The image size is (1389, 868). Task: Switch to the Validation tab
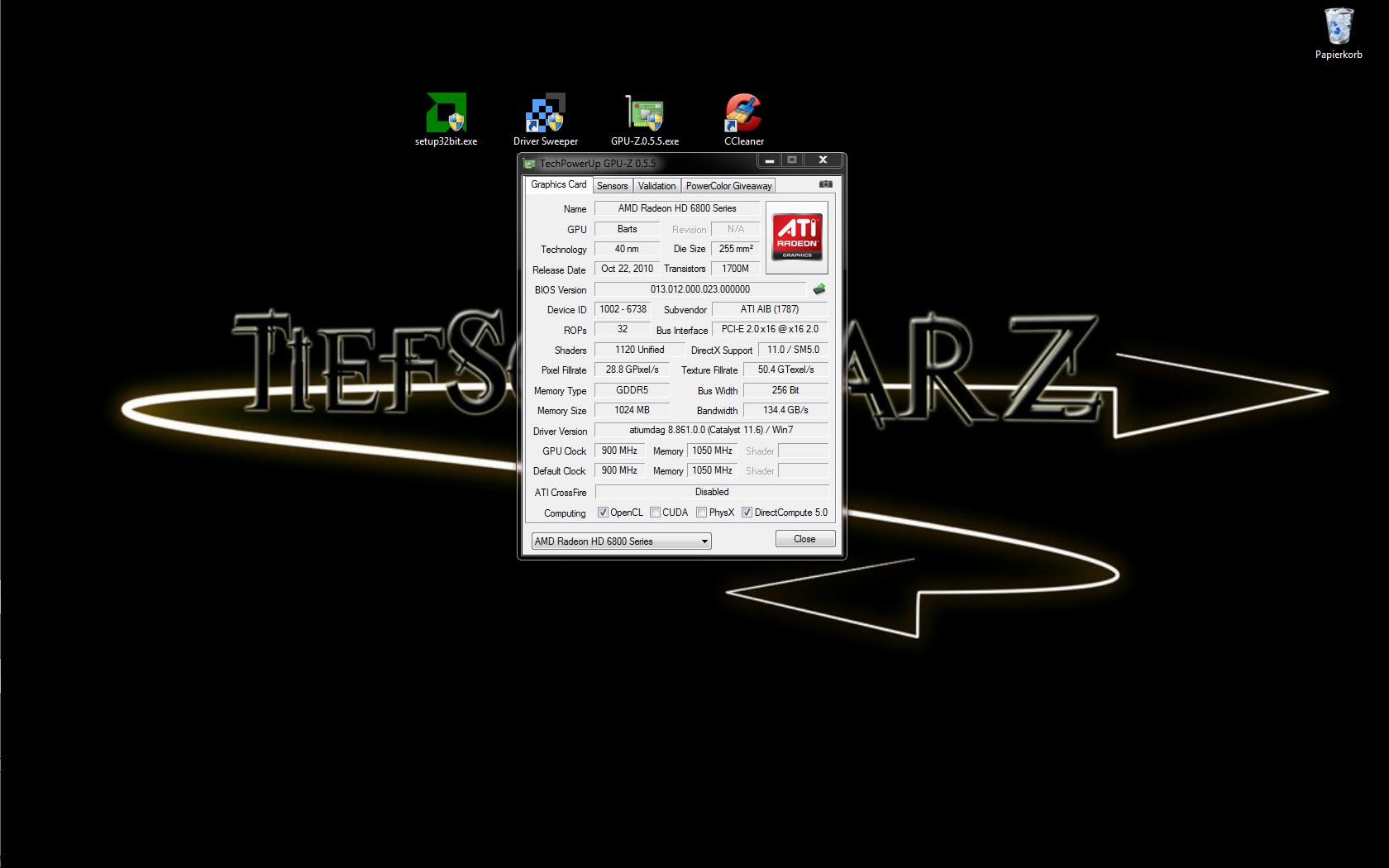pos(656,186)
